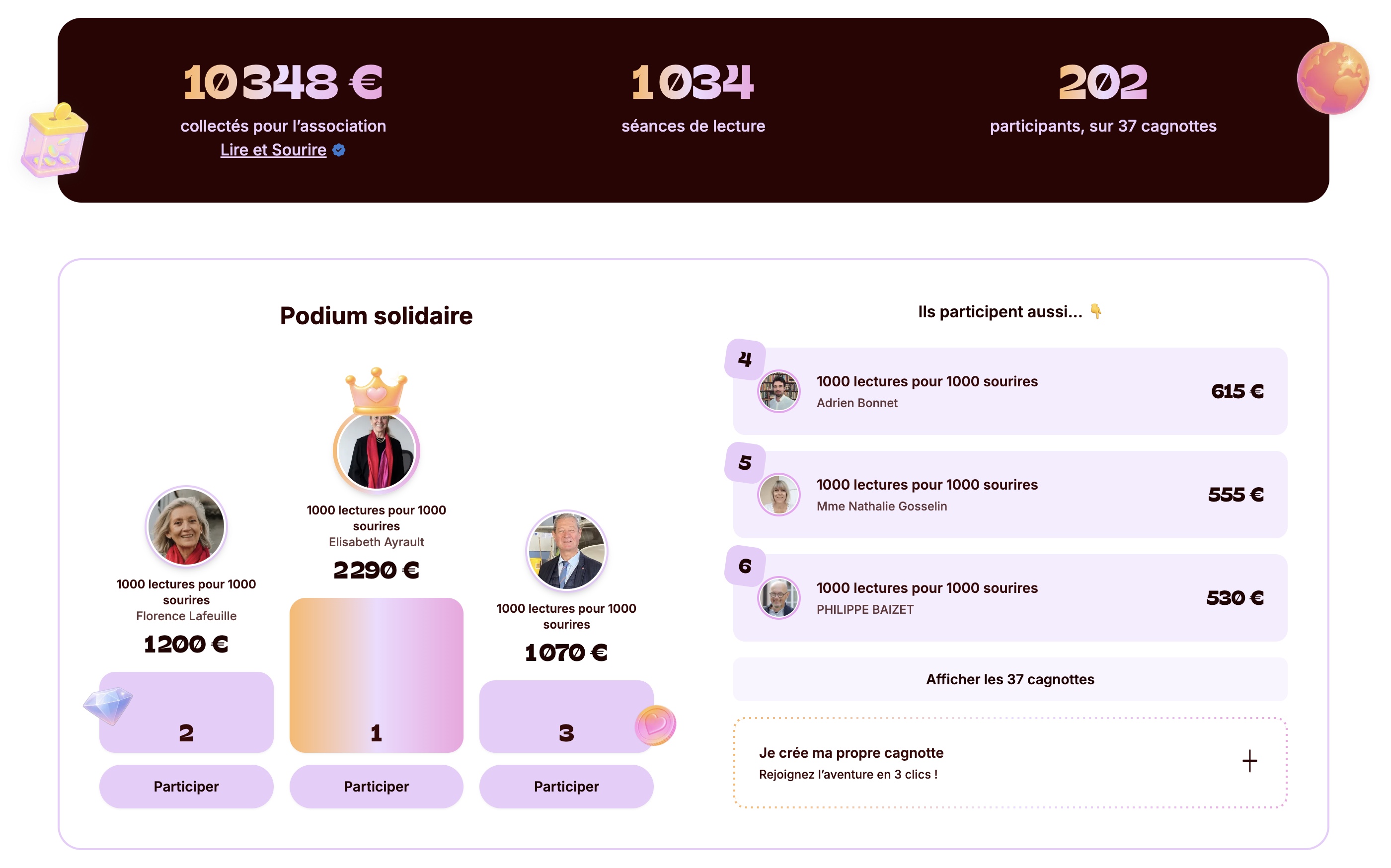Open the Je crée ma propre cagnotte card
This screenshot has width=1391, height=868.
1009,762
